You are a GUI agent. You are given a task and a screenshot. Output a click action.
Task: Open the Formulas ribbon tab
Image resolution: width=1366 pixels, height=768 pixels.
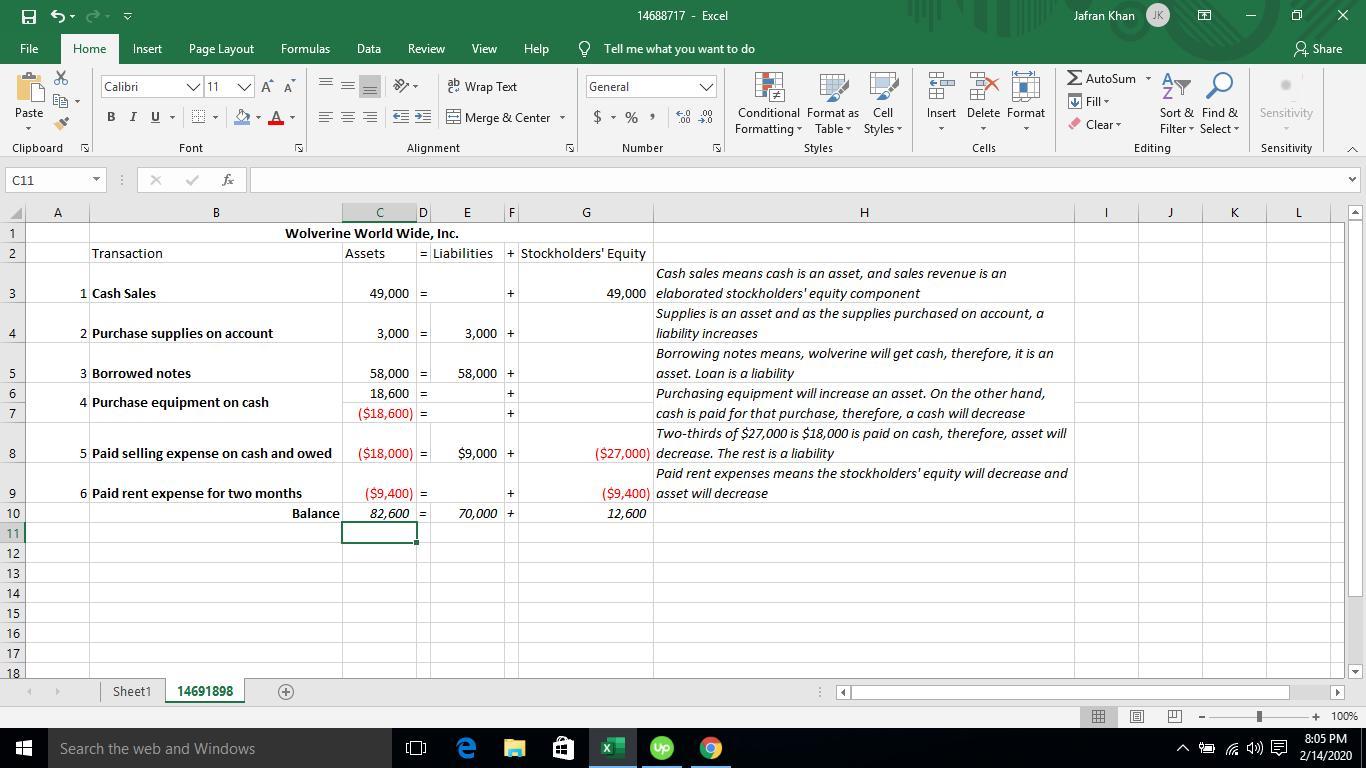305,49
